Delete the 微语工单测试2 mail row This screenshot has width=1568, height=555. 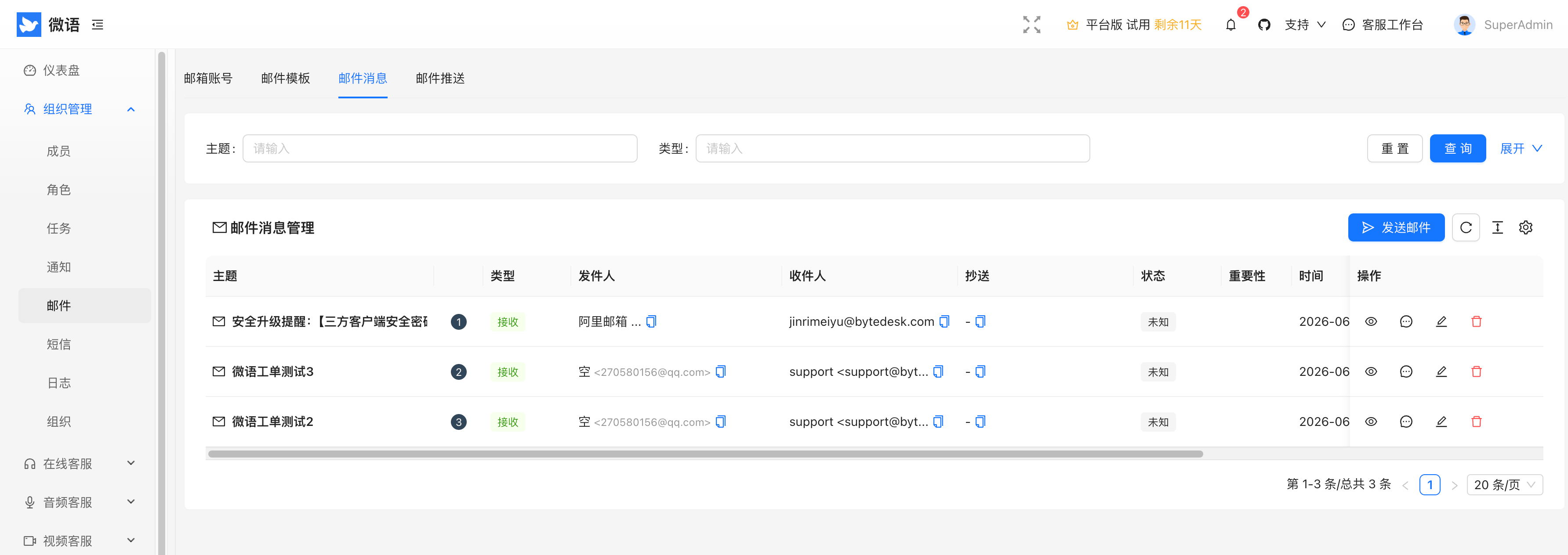click(1476, 421)
